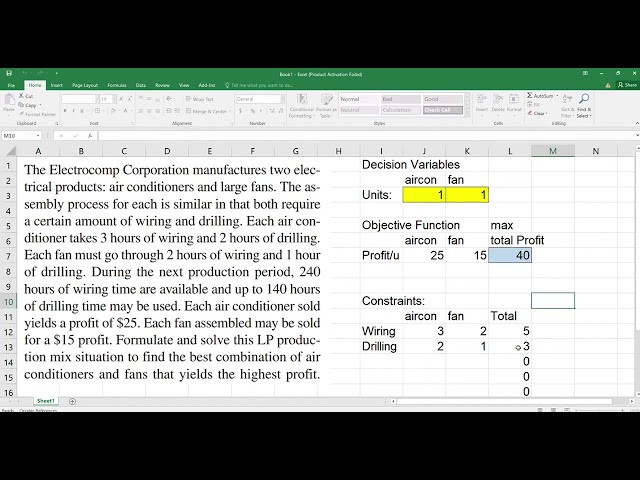Image resolution: width=640 pixels, height=480 pixels.
Task: Open the General number format dropdown
Action: [282, 99]
